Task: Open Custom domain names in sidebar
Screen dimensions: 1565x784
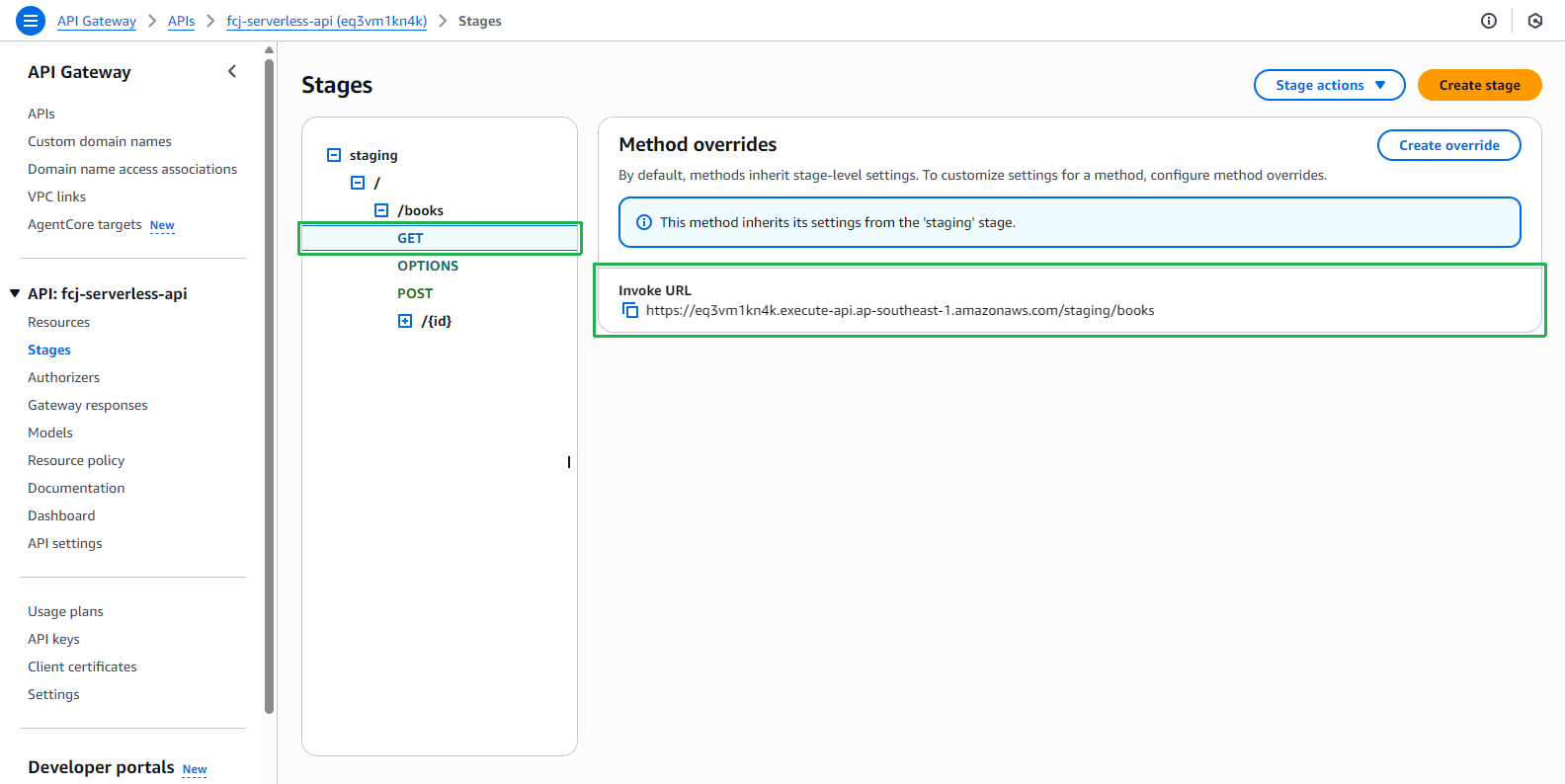Action: (100, 141)
